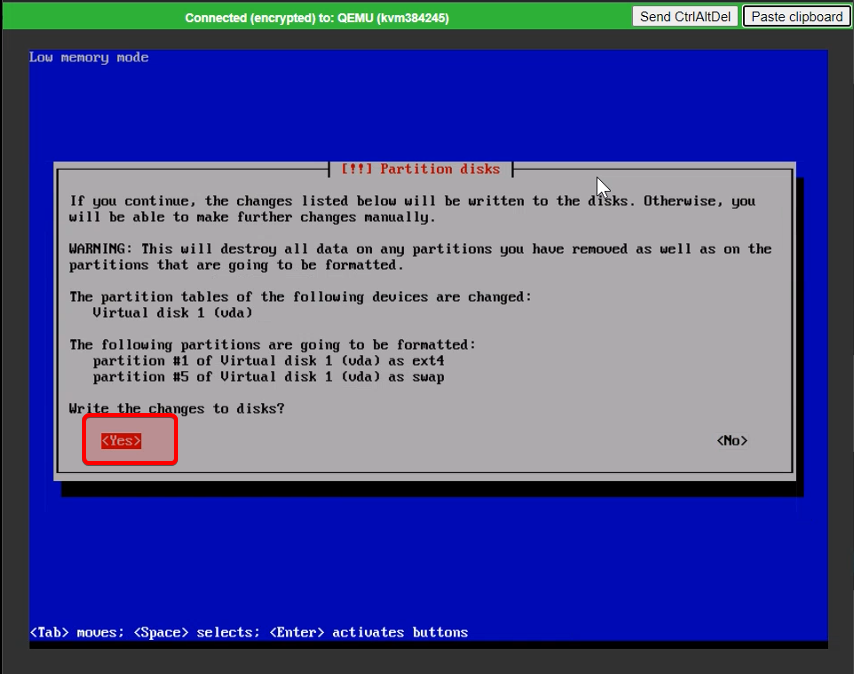Viewport: 854px width, 674px height.
Task: Click the Write the changes to disks prompt
Action: (x=177, y=409)
